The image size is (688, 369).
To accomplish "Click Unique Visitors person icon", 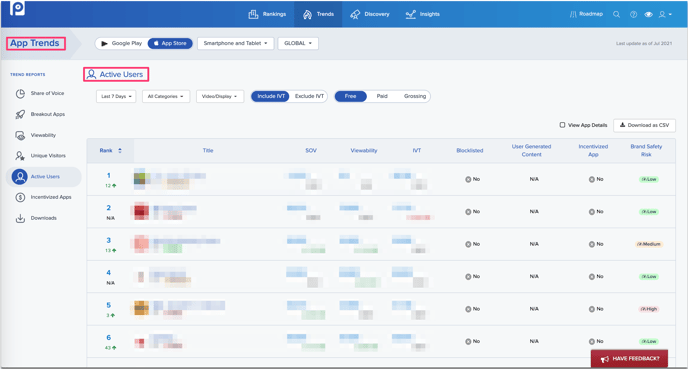I will pos(20,156).
